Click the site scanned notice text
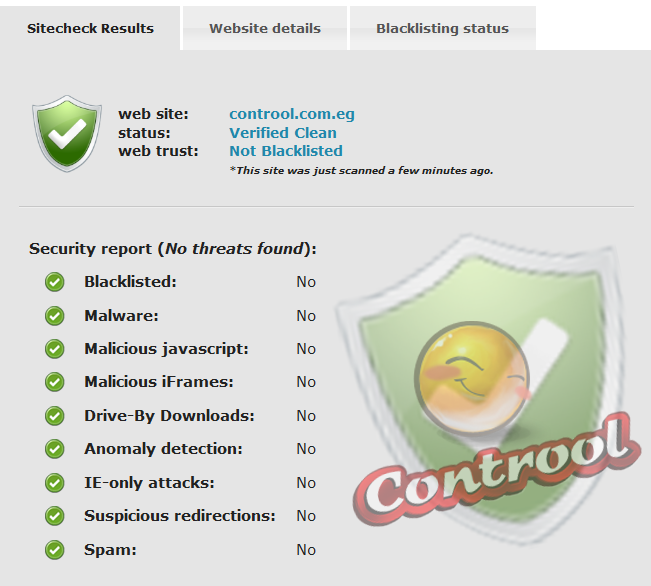Screen dimensions: 651x586 pos(361,170)
